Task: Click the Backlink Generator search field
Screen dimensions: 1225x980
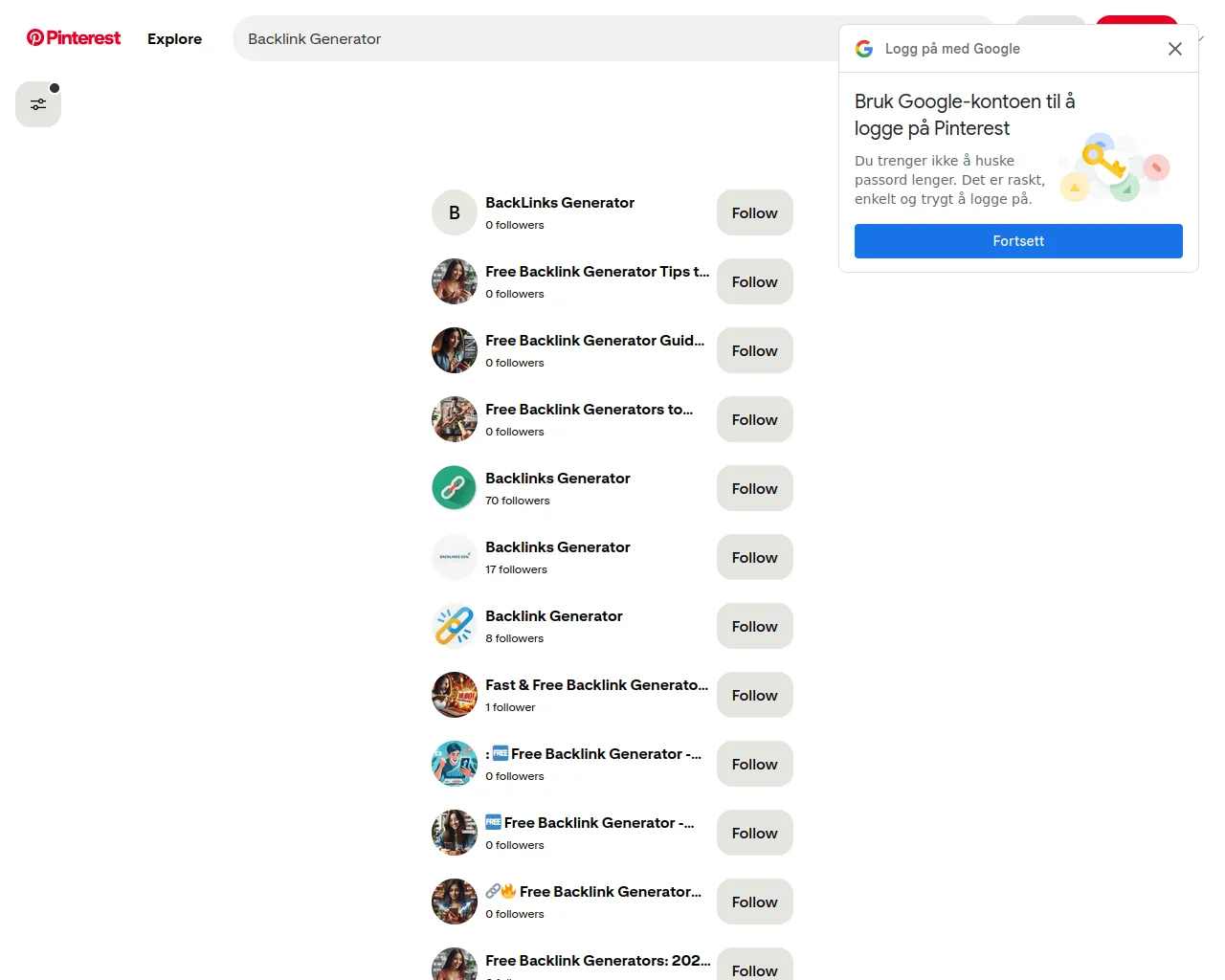Action: (x=536, y=39)
